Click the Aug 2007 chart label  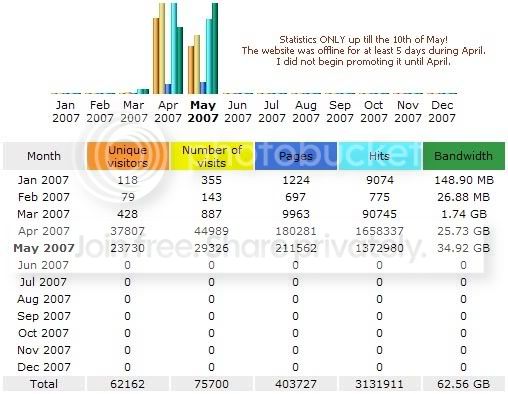coord(306,111)
